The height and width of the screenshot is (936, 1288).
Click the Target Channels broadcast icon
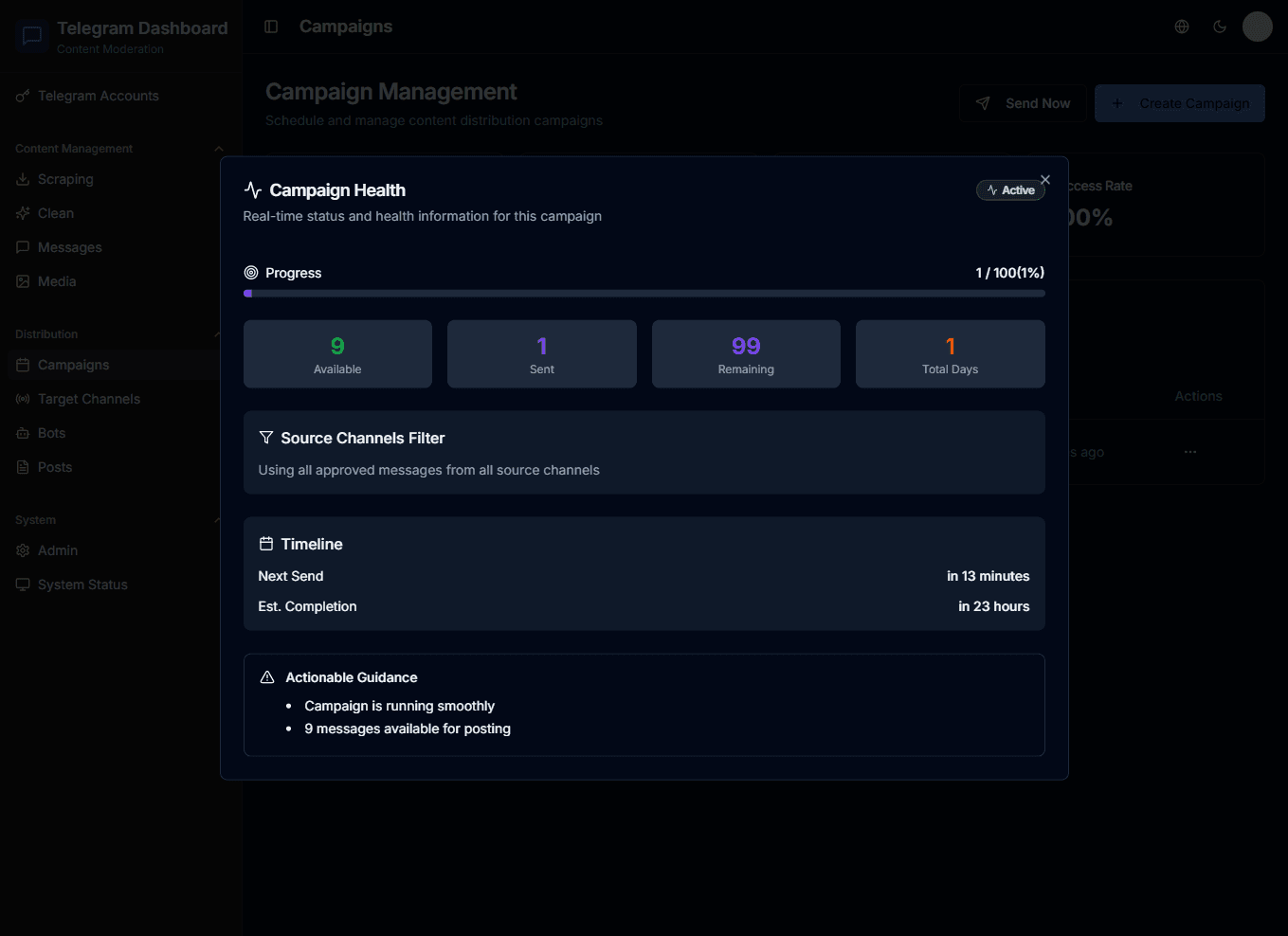click(x=23, y=399)
